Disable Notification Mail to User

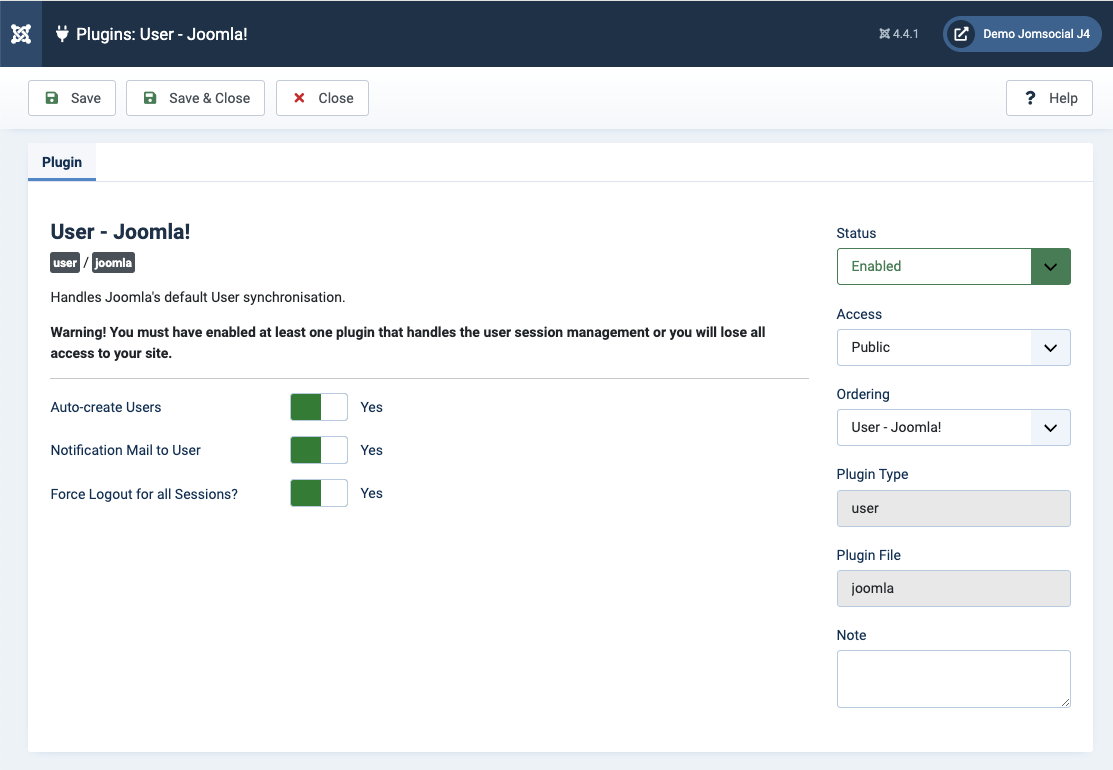coord(319,450)
